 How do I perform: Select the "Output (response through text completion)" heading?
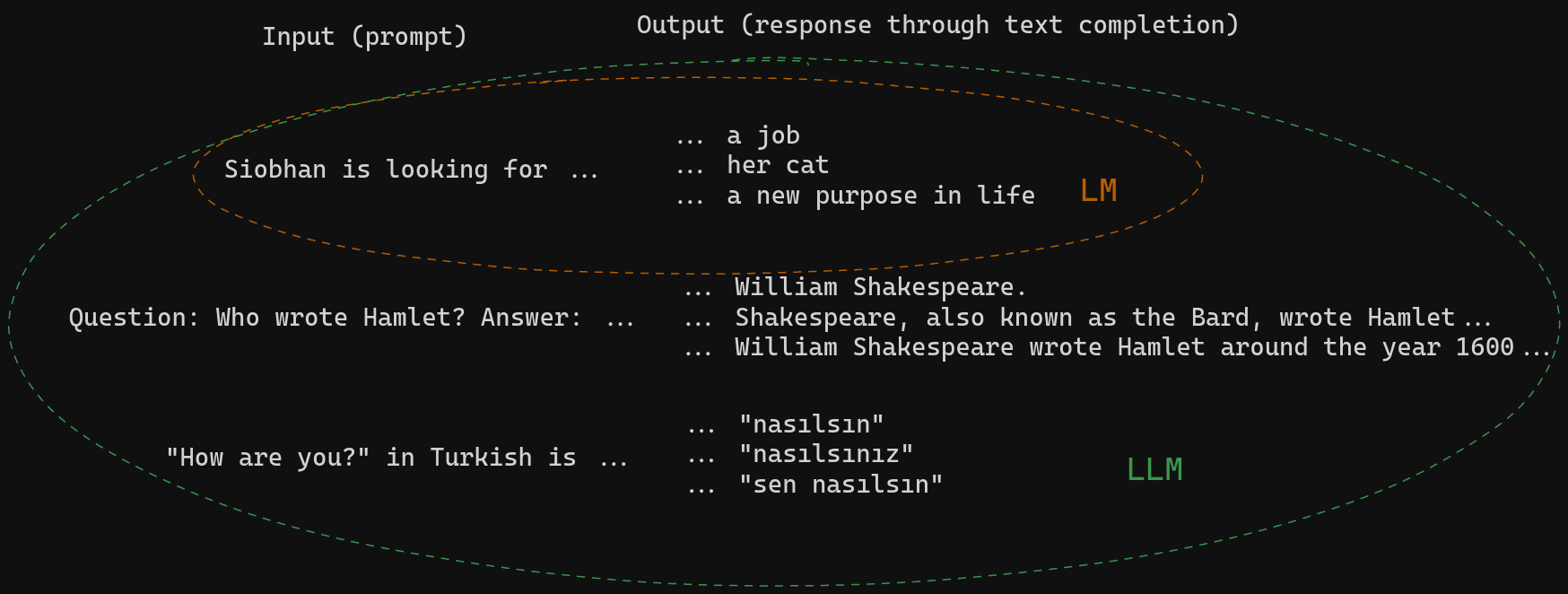tap(937, 25)
